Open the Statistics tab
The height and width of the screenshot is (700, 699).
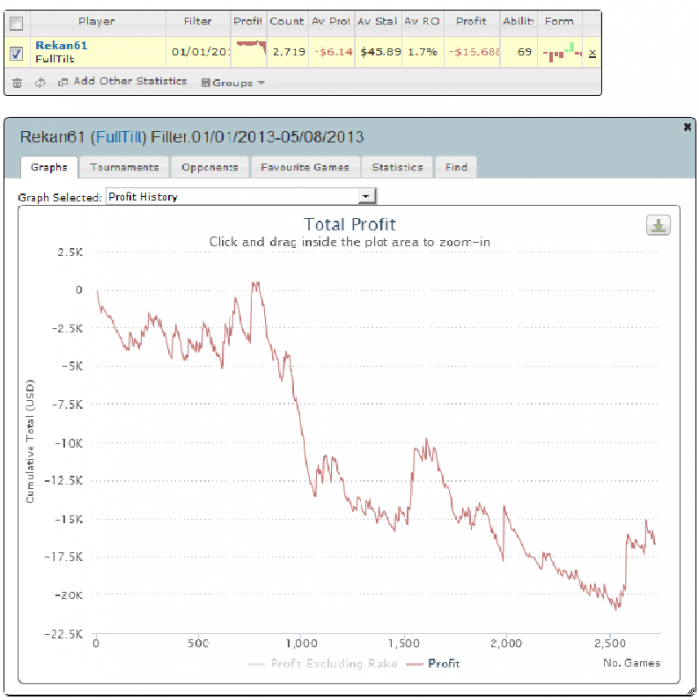pyautogui.click(x=397, y=167)
